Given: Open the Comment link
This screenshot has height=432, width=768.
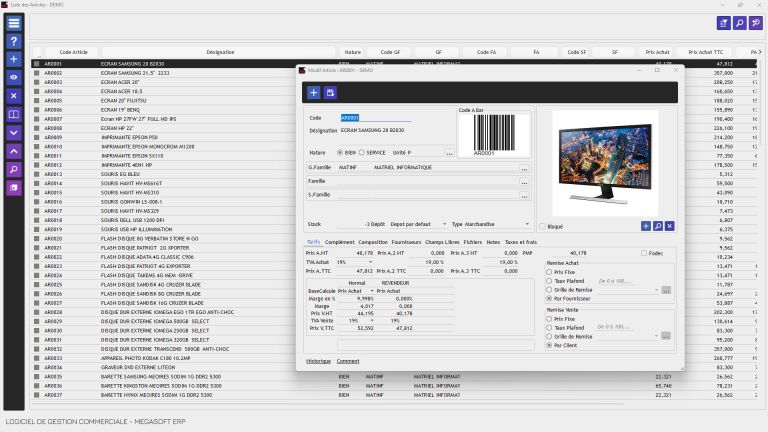Looking at the screenshot, I should [348, 361].
